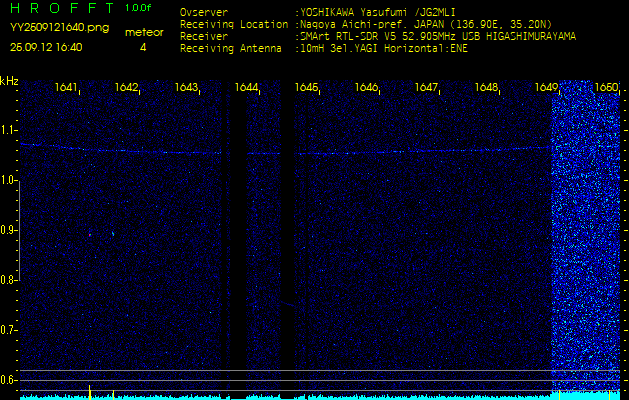
Task: Select the 1644 time marker
Action: click(247, 88)
